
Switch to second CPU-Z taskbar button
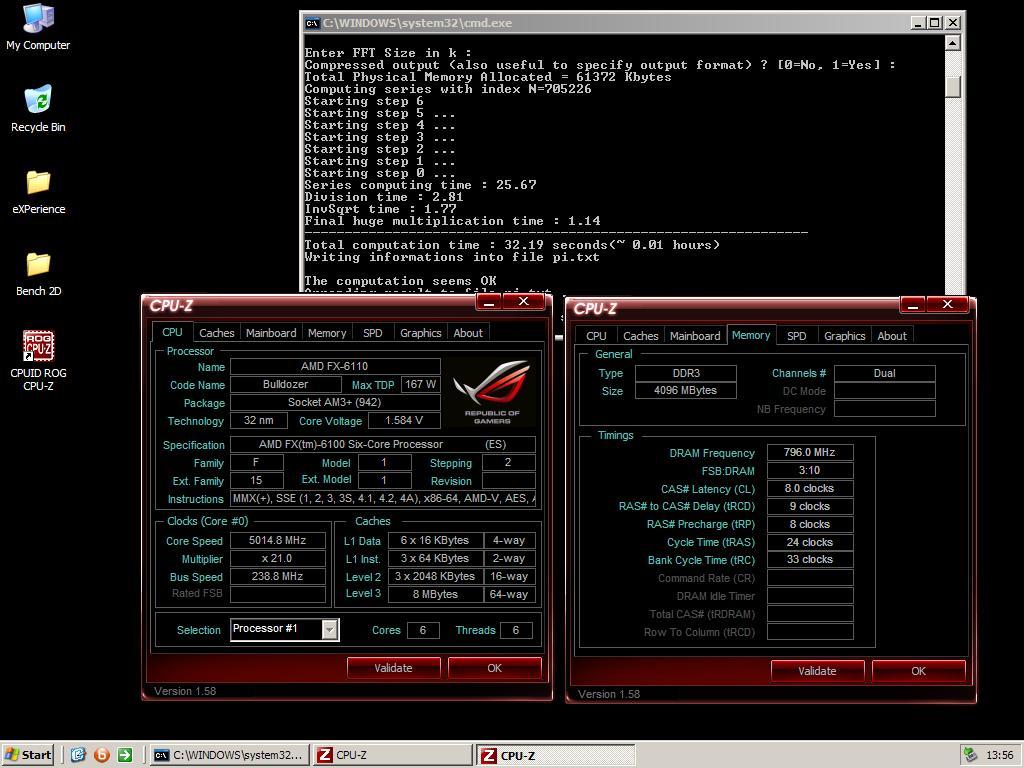tap(555, 755)
